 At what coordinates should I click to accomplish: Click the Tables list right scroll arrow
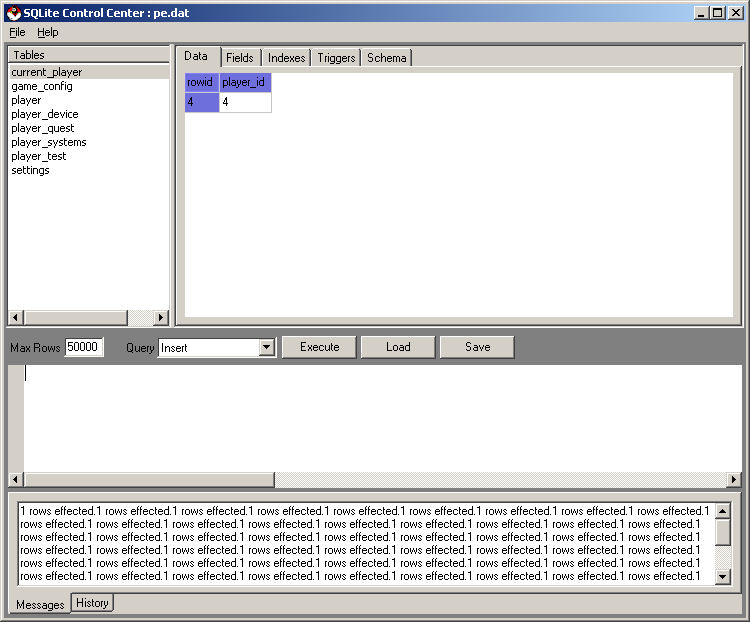[x=161, y=317]
